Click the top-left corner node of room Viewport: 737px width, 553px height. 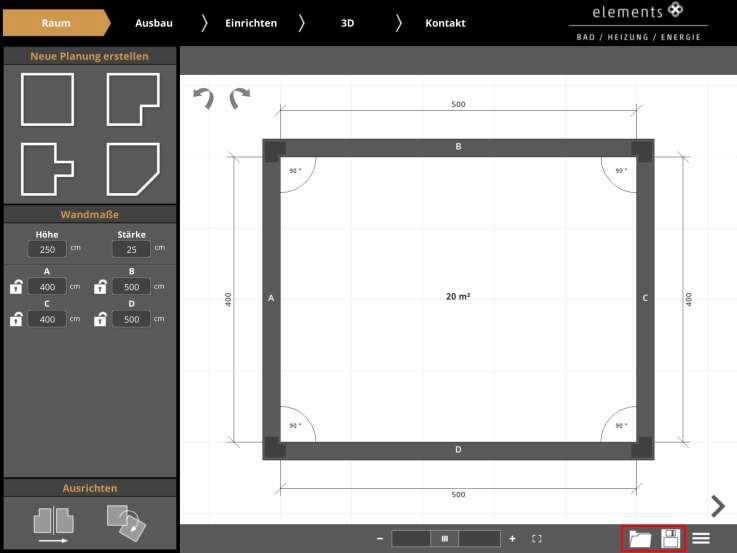coord(274,151)
